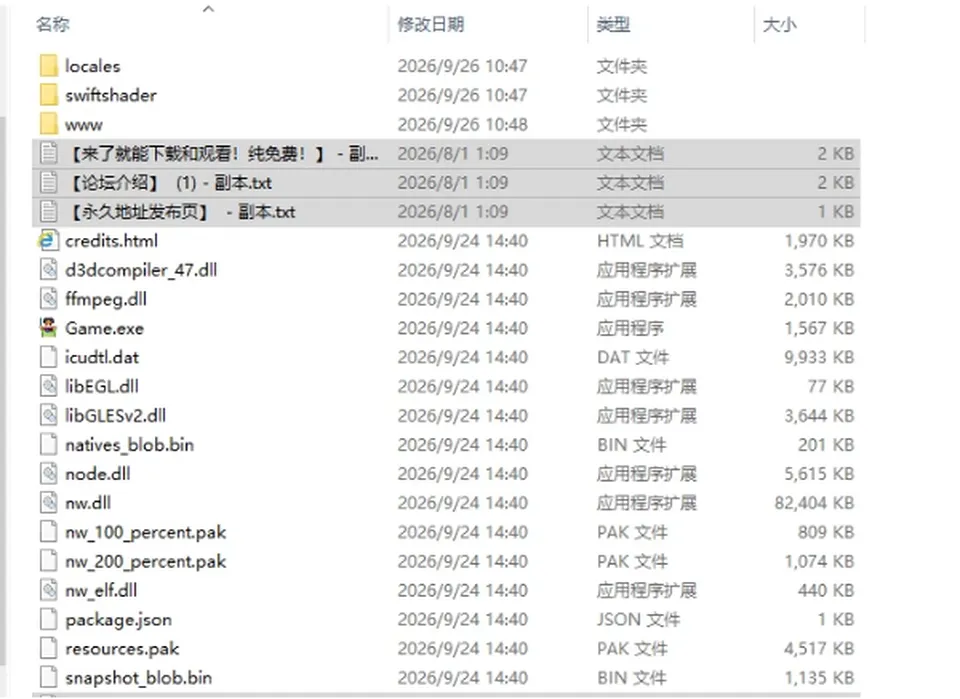Select the nw.dll file icon
Viewport: 960px width, 699px height.
click(48, 503)
